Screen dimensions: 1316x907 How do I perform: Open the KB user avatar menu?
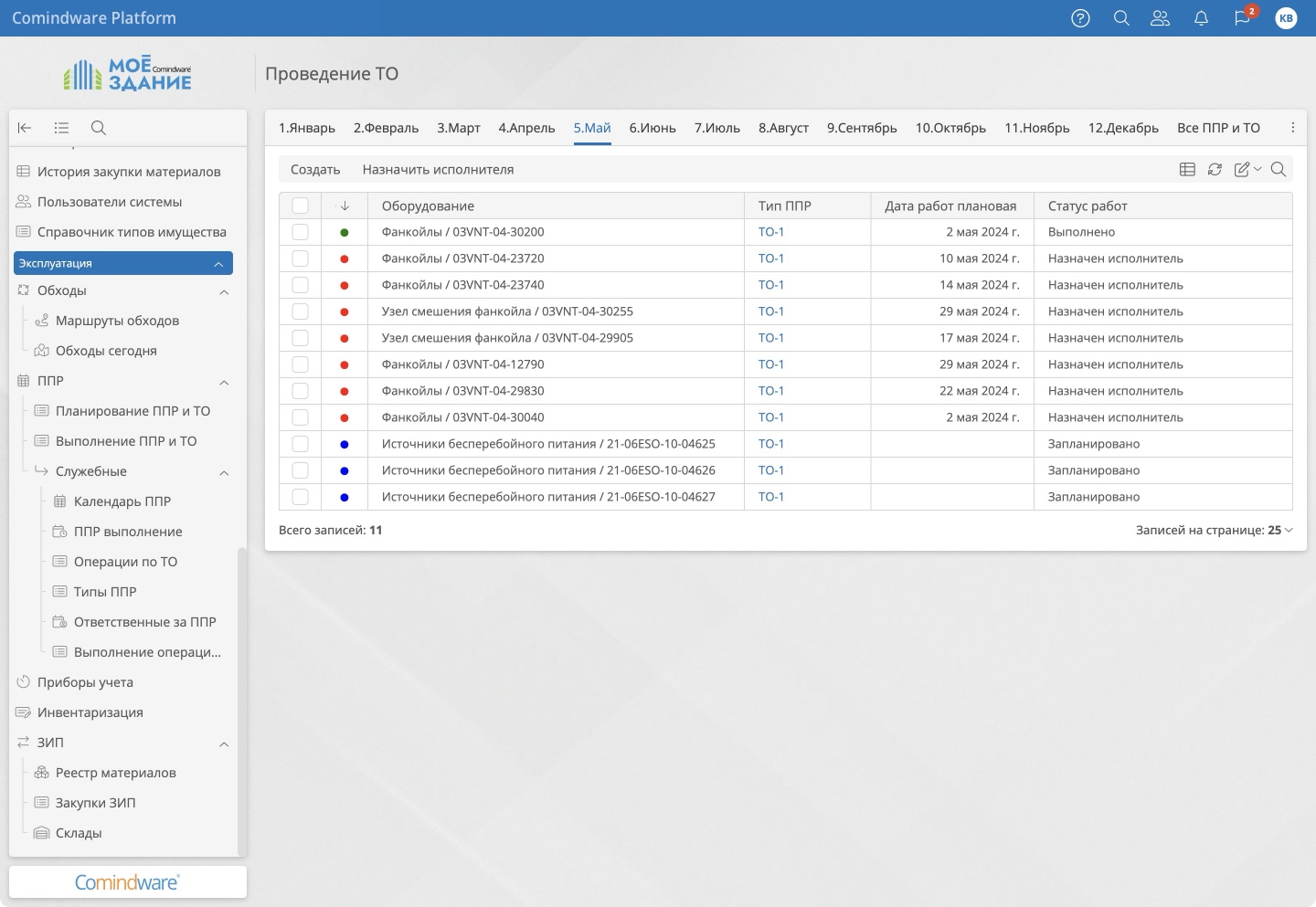pyautogui.click(x=1286, y=18)
